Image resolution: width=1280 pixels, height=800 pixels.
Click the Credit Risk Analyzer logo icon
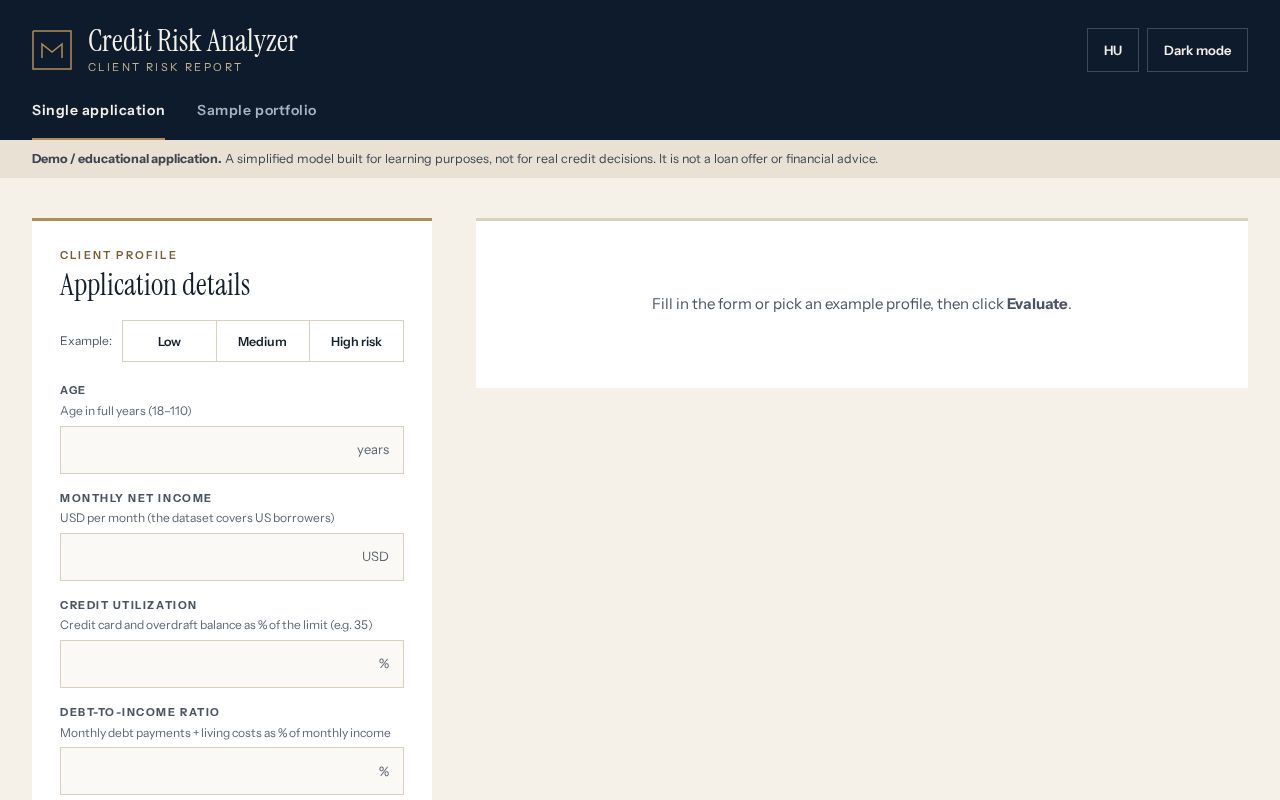coord(52,50)
